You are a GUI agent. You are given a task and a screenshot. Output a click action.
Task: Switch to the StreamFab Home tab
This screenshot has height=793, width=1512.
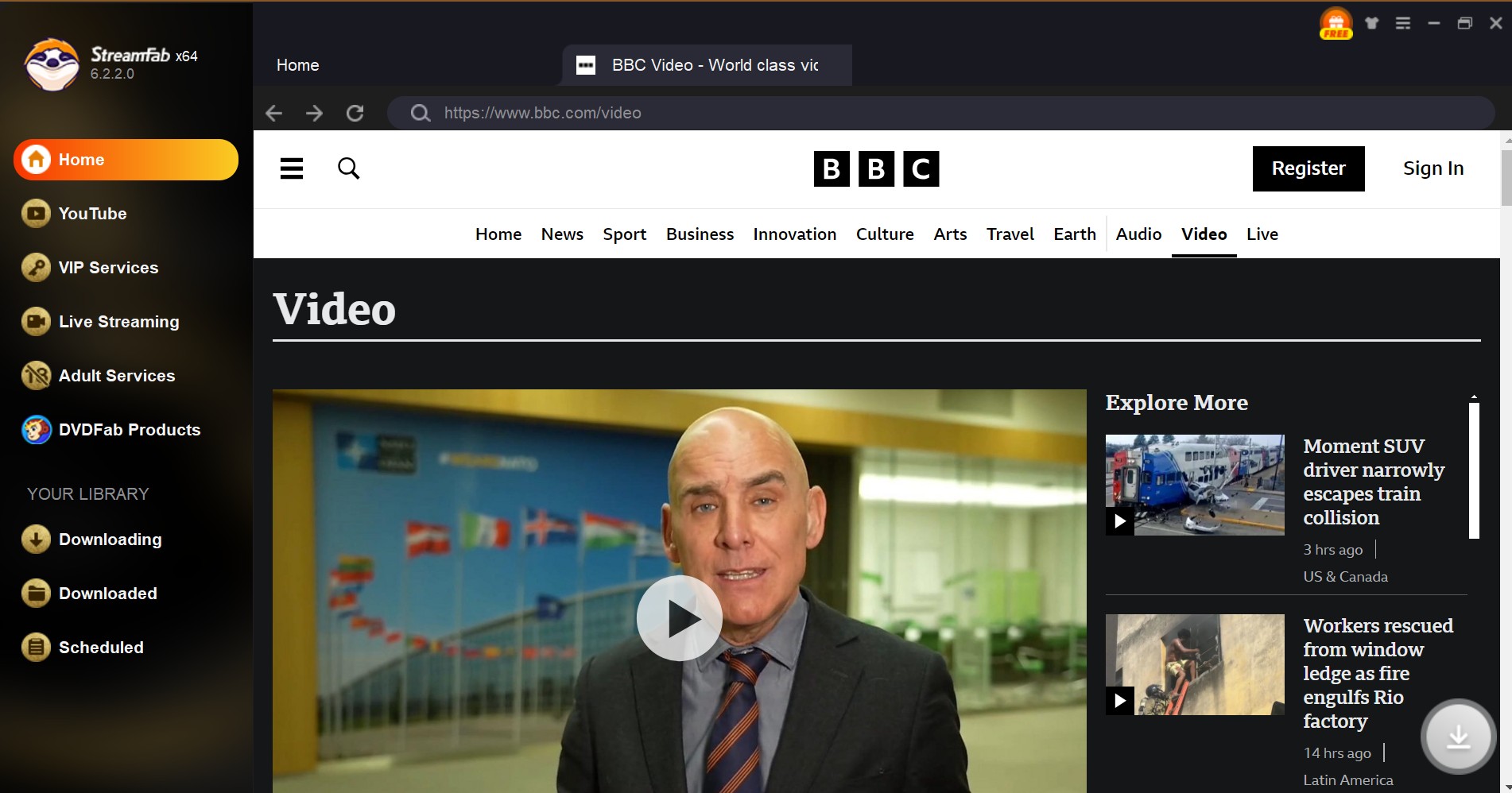click(298, 65)
